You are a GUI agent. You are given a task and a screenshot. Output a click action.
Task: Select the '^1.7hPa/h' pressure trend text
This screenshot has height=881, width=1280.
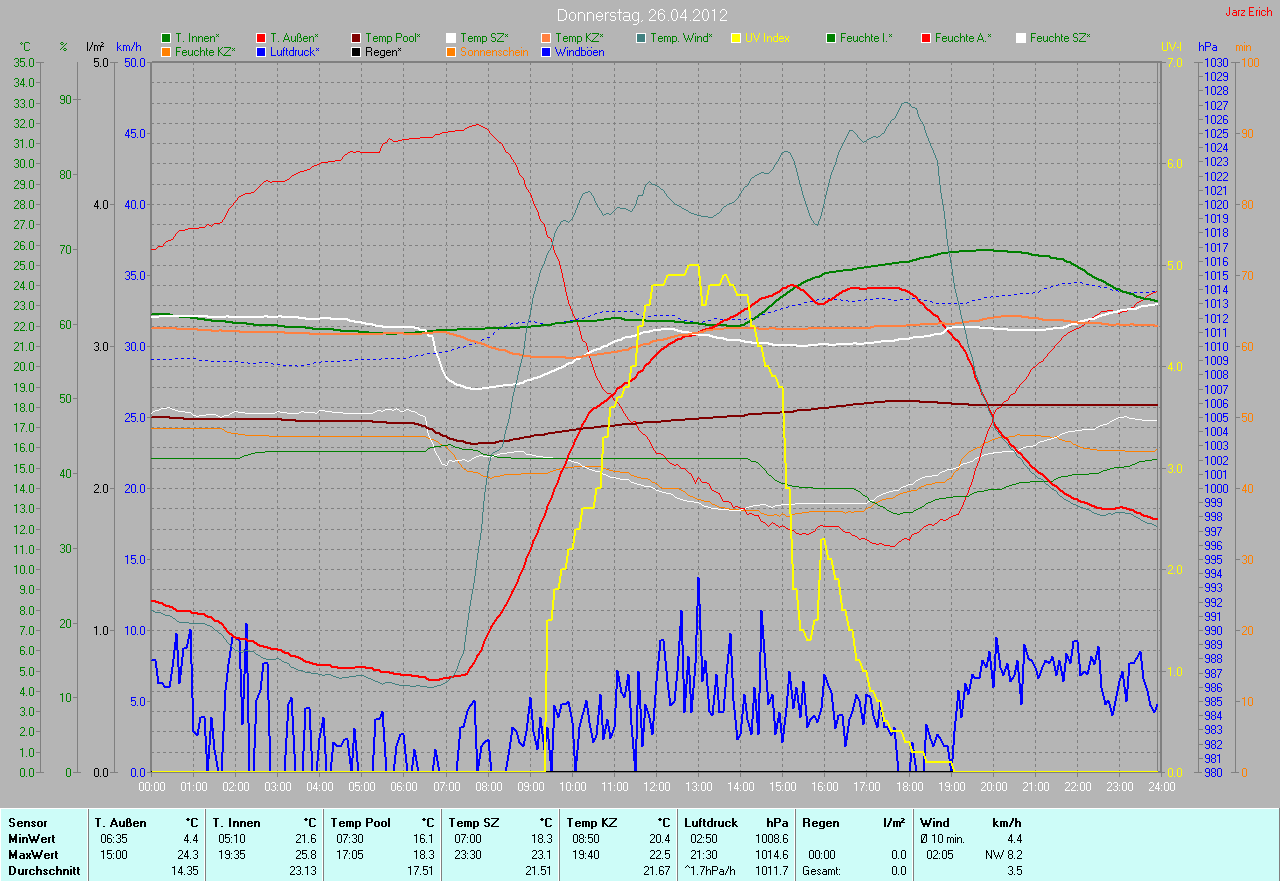coord(709,871)
